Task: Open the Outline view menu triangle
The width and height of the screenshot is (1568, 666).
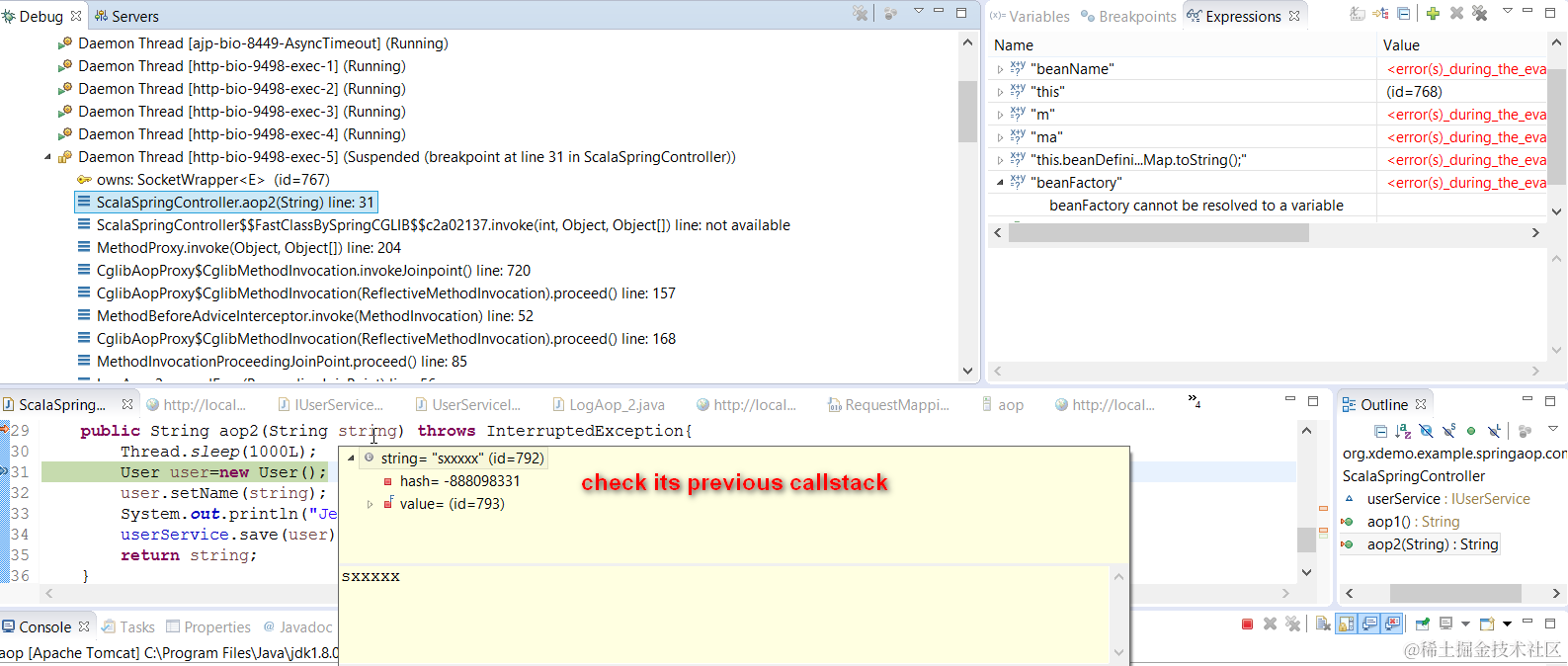Action: point(1553,429)
